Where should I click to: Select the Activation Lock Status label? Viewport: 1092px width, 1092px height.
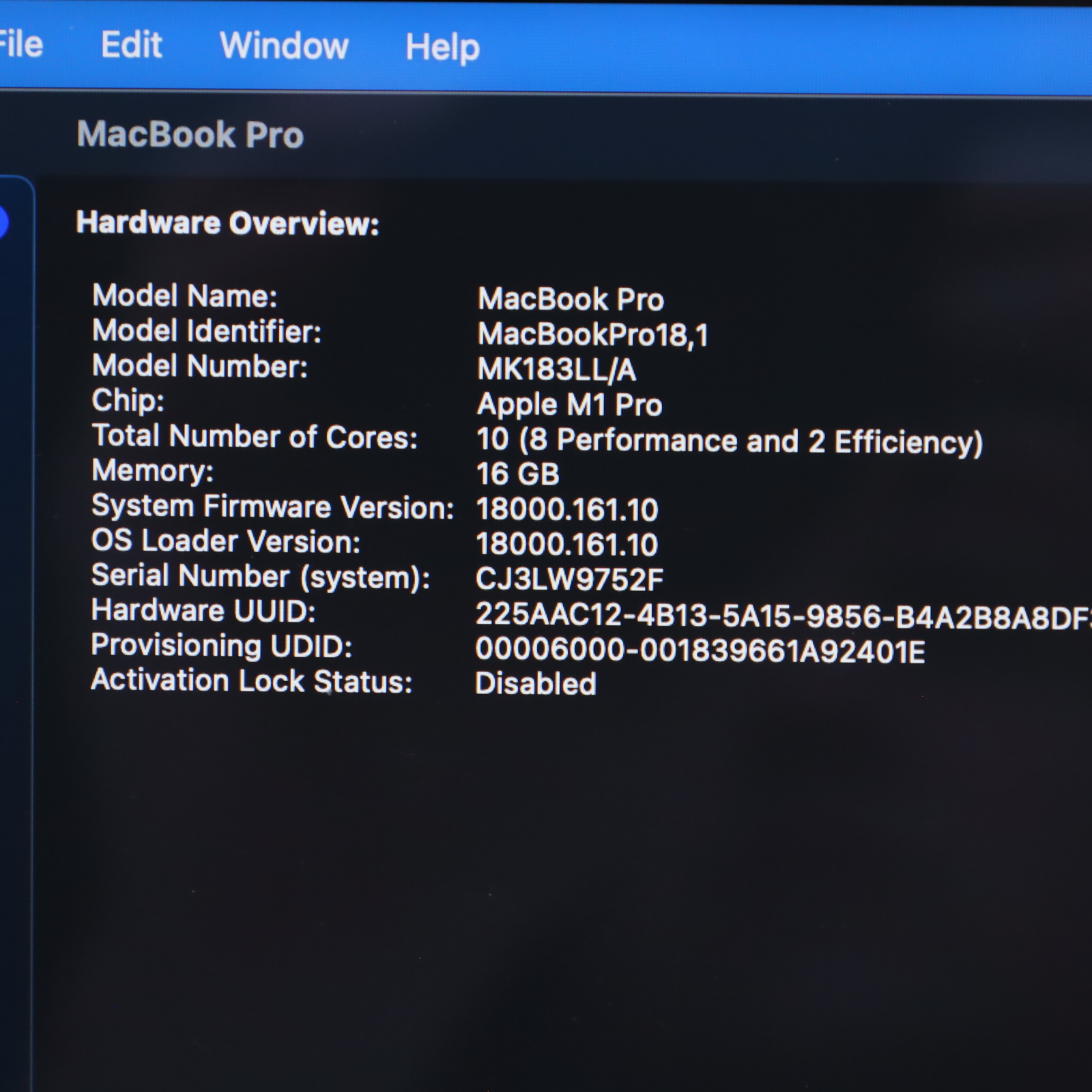252,681
